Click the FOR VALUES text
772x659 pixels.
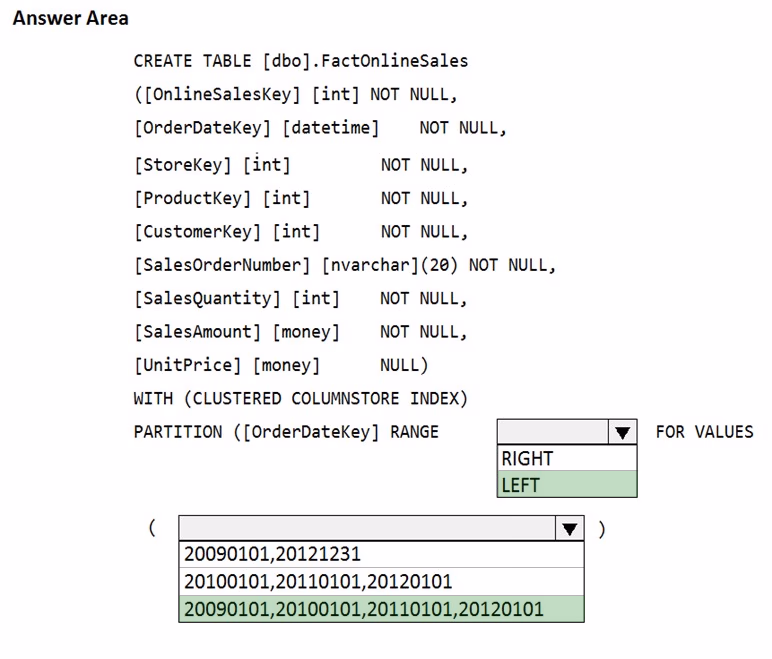(x=705, y=432)
